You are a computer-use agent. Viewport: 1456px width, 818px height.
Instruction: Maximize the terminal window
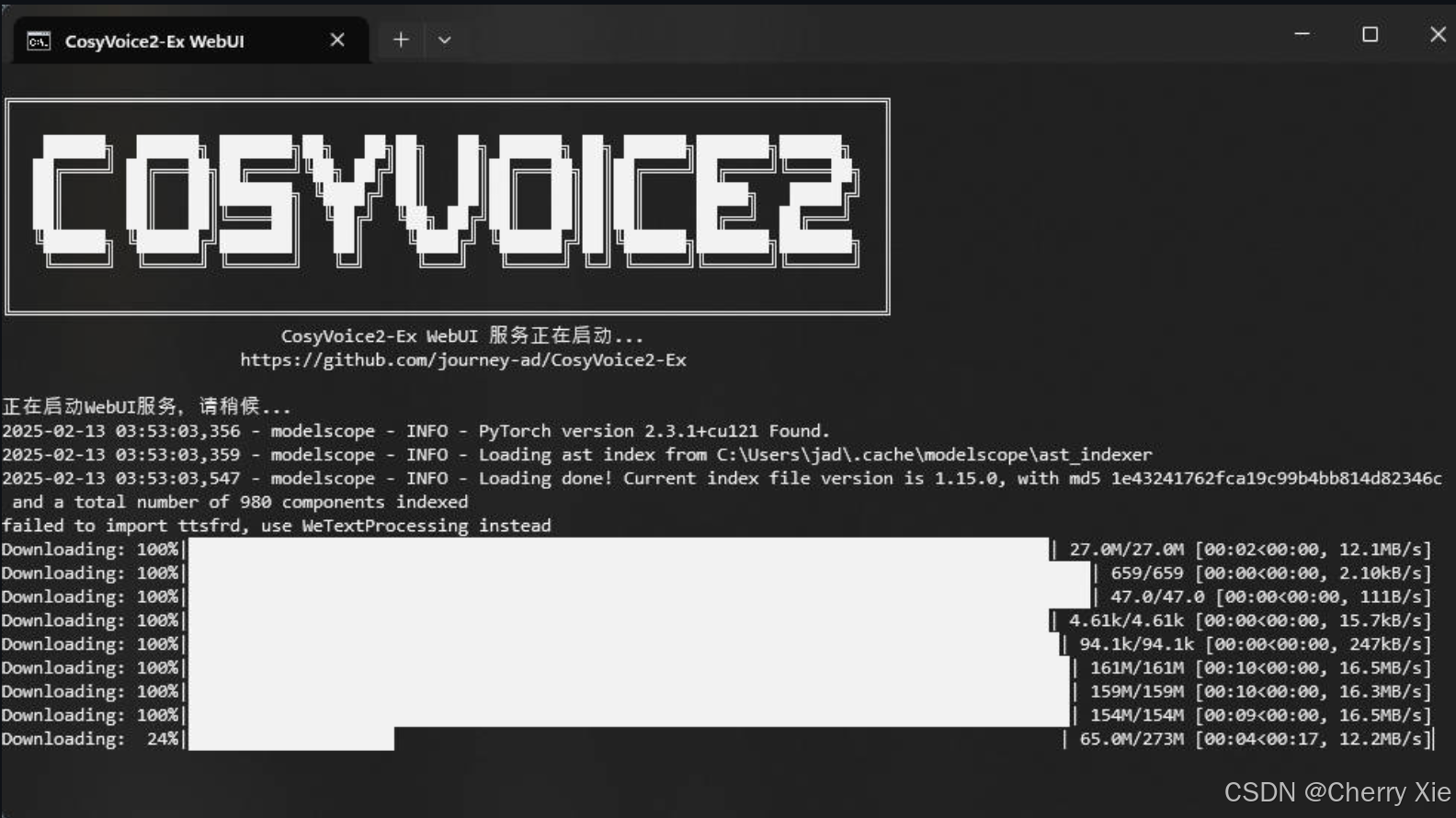coord(1370,34)
